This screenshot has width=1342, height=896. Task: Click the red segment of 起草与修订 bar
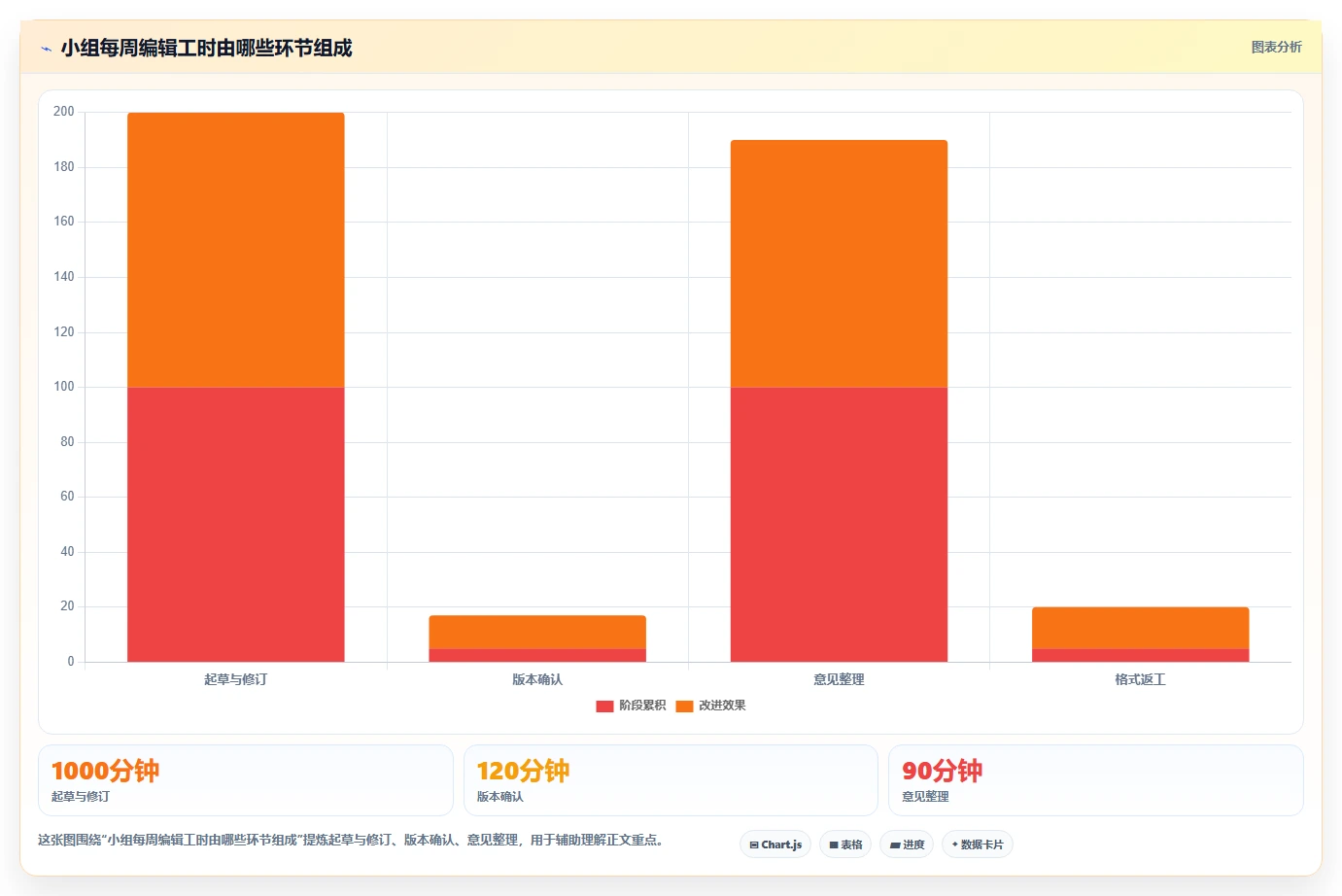[236, 525]
